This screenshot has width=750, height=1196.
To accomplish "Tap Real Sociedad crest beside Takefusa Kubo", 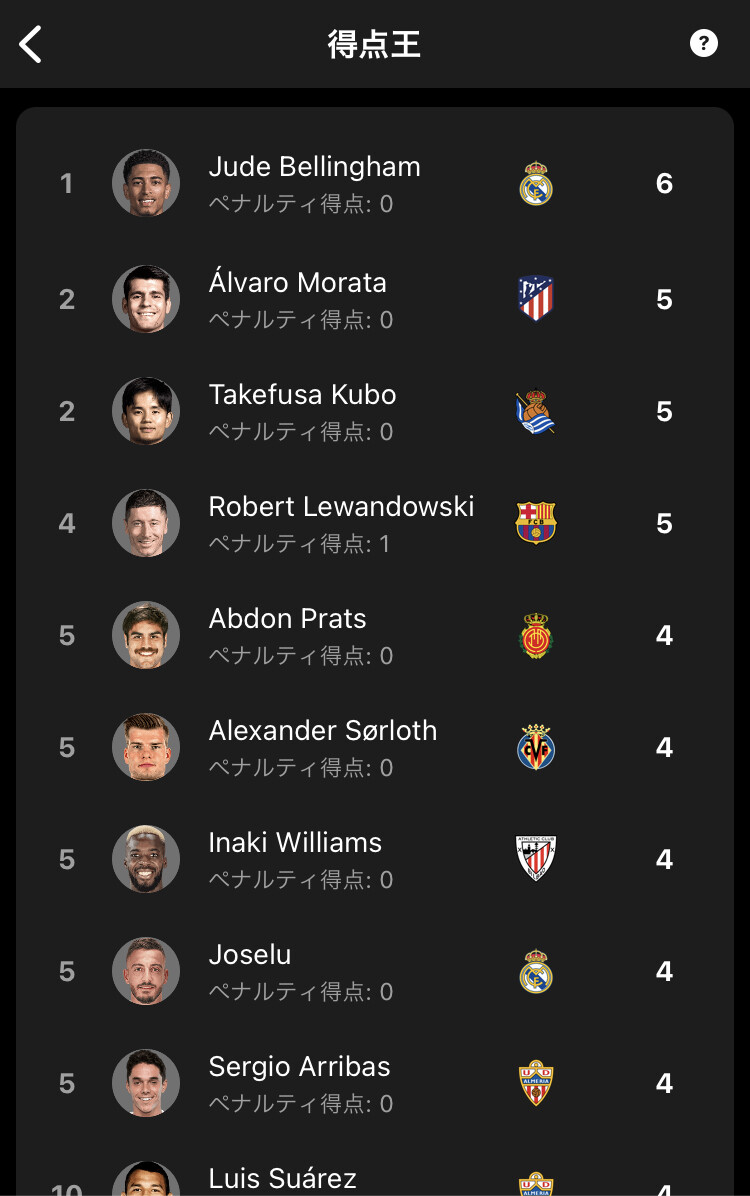I will (536, 412).
